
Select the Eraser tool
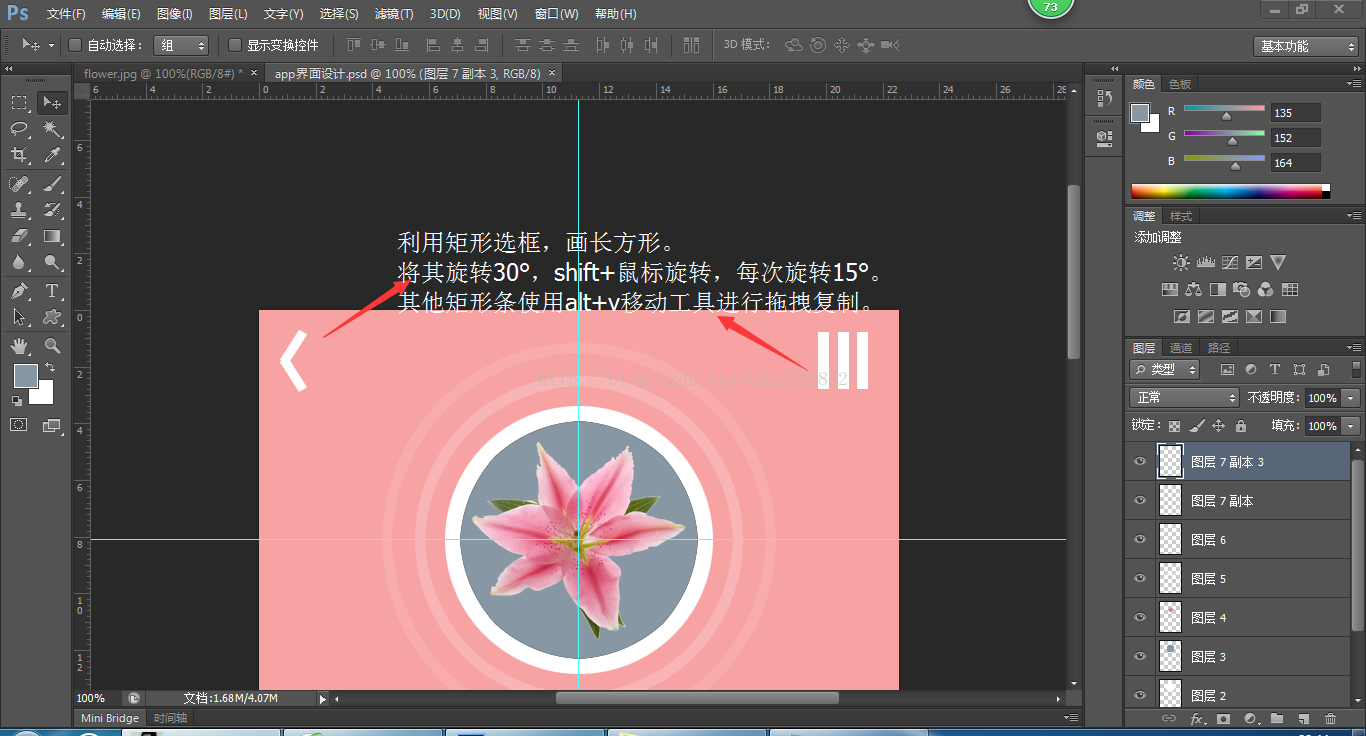tap(19, 237)
